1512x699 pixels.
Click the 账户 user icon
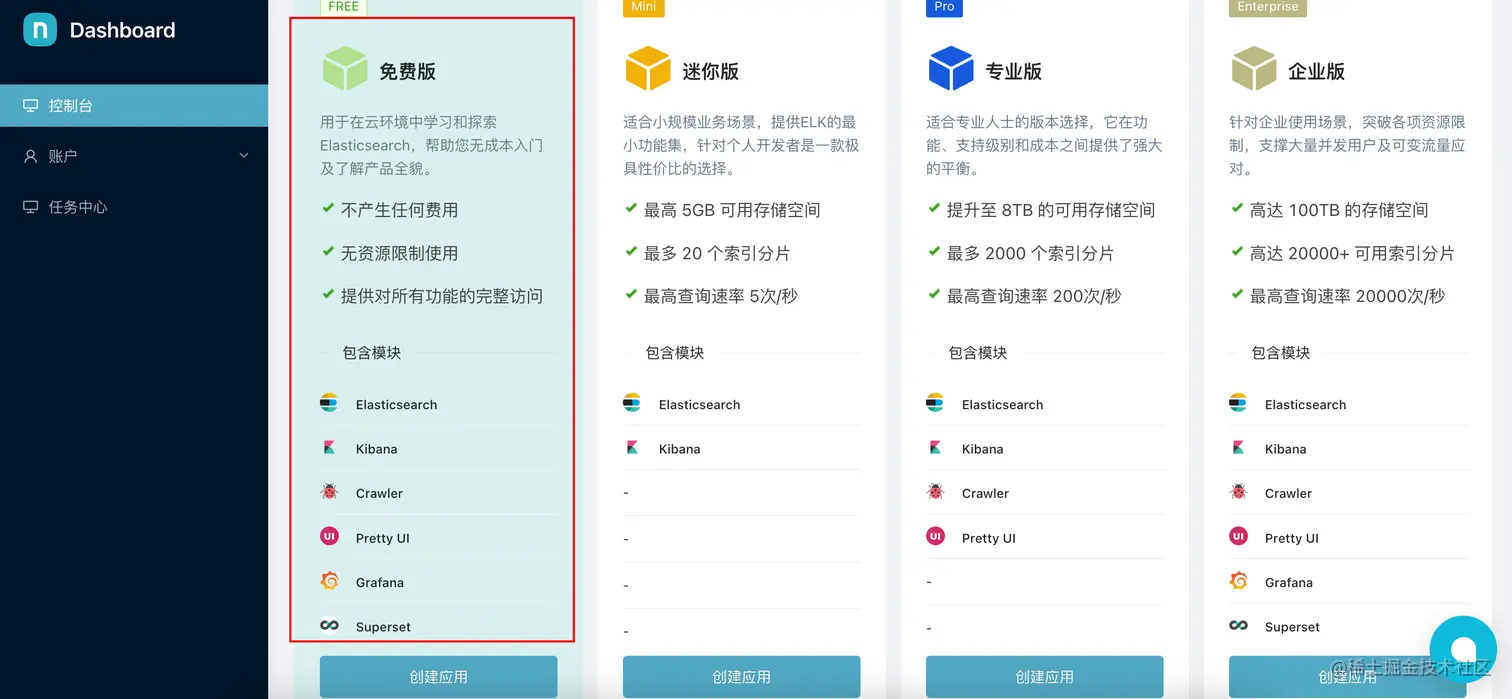click(30, 156)
